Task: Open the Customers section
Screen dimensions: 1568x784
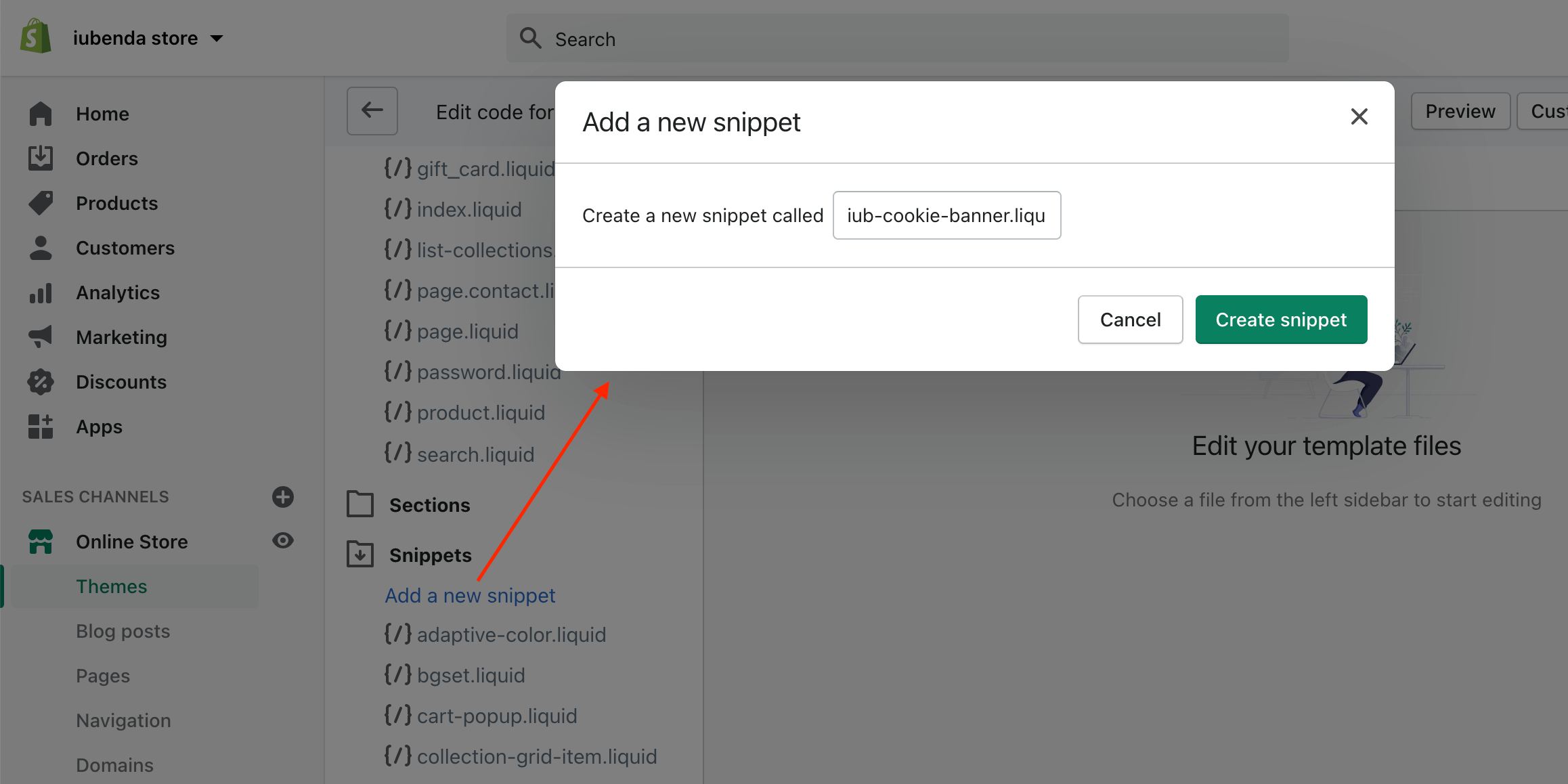Action: click(125, 248)
